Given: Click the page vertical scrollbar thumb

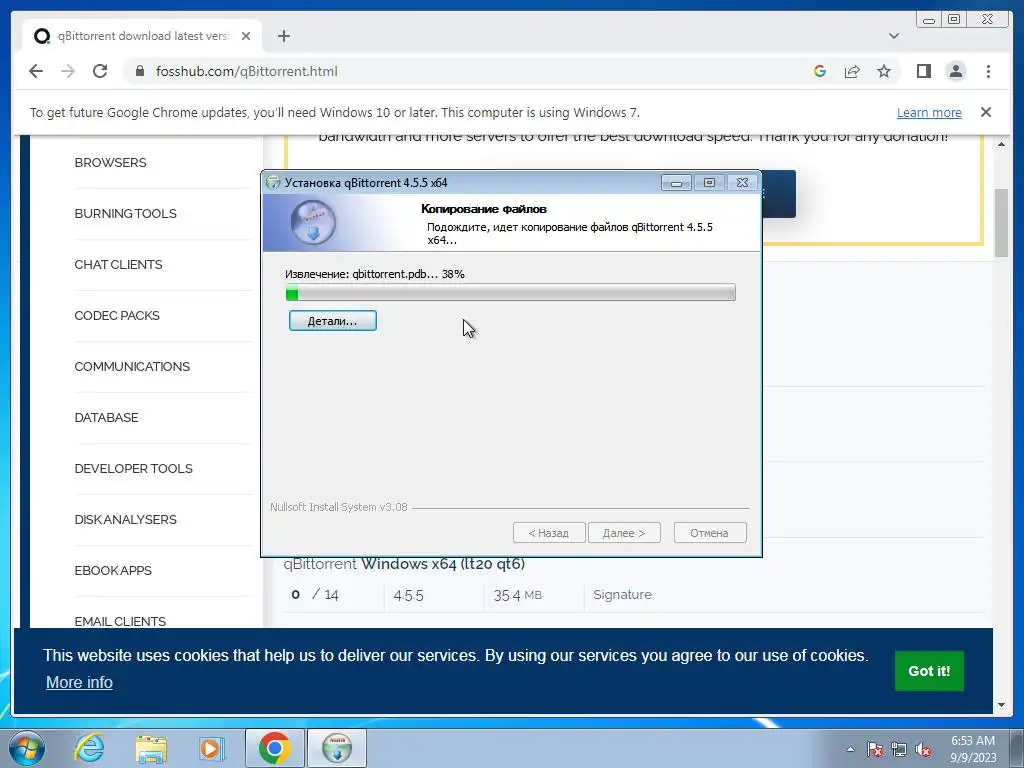Looking at the screenshot, I should pyautogui.click(x=1001, y=223).
